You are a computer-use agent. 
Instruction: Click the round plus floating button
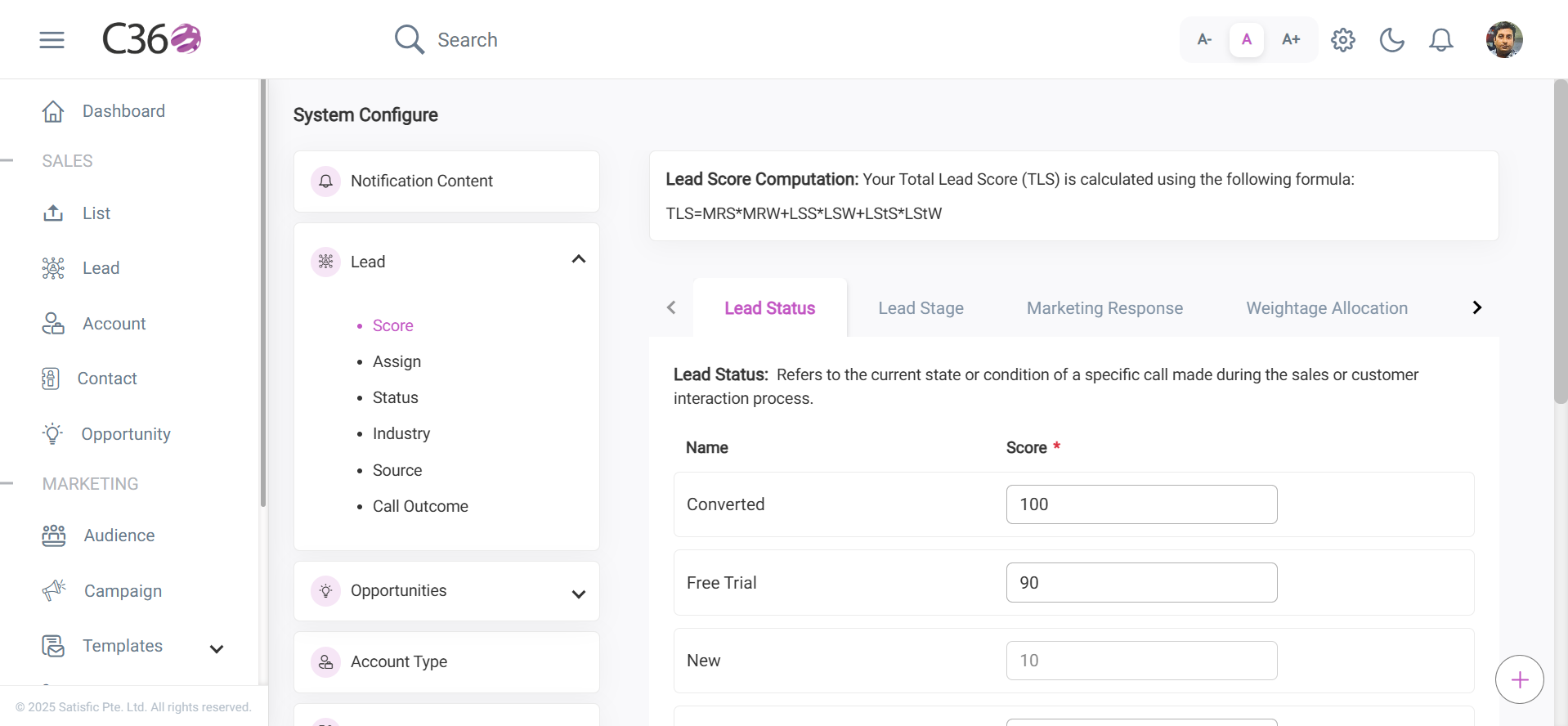click(1520, 679)
